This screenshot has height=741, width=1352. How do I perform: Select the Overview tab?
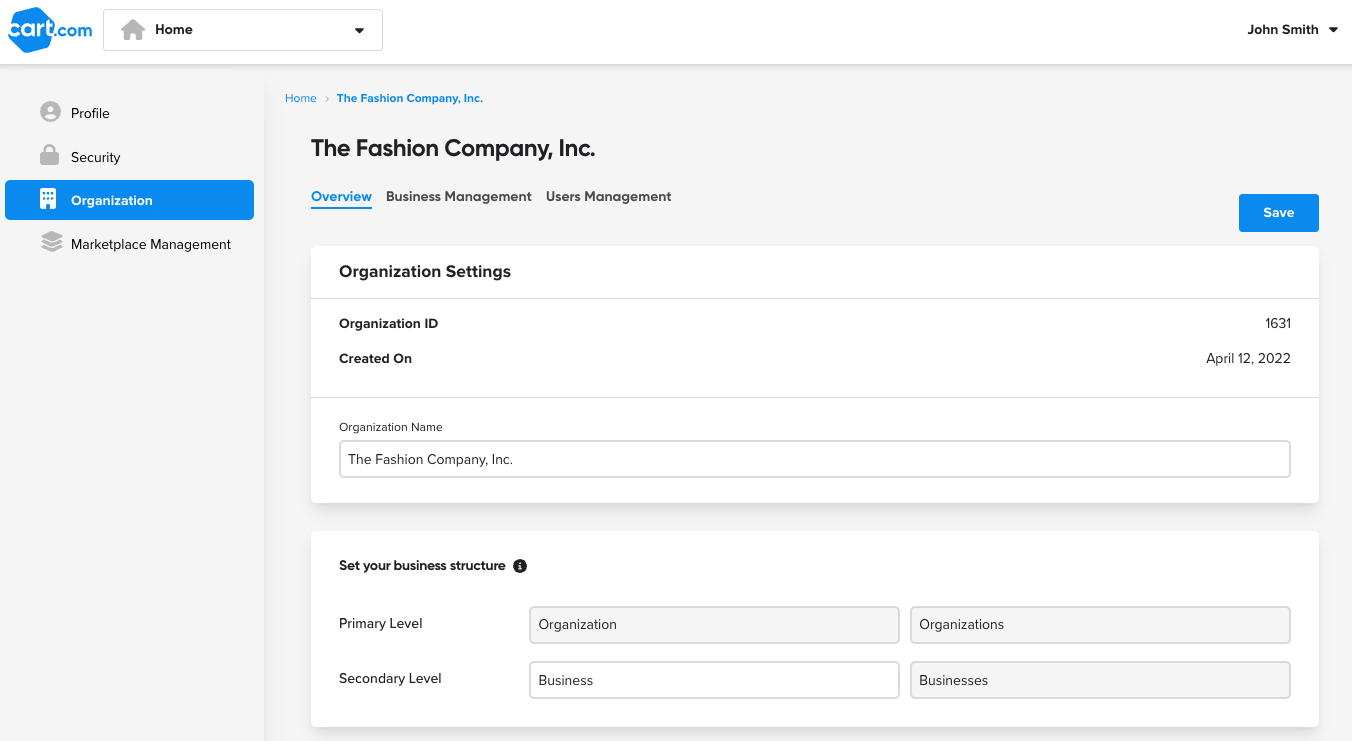point(341,197)
